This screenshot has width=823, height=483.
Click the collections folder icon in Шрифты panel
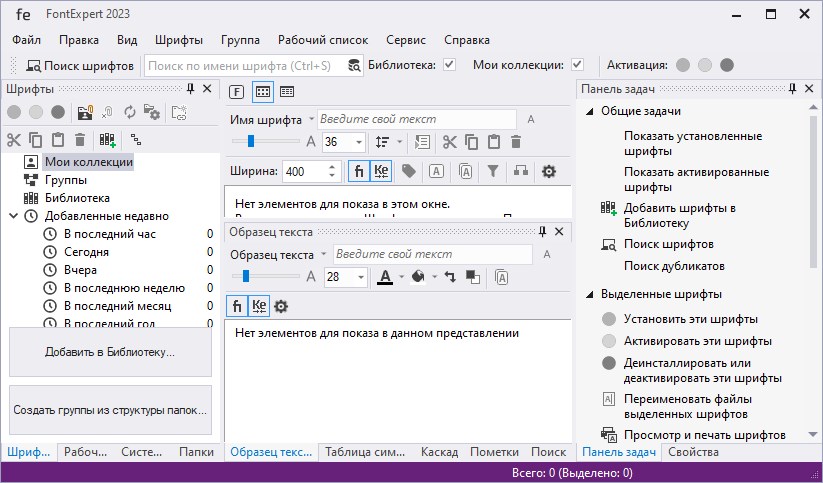[85, 112]
